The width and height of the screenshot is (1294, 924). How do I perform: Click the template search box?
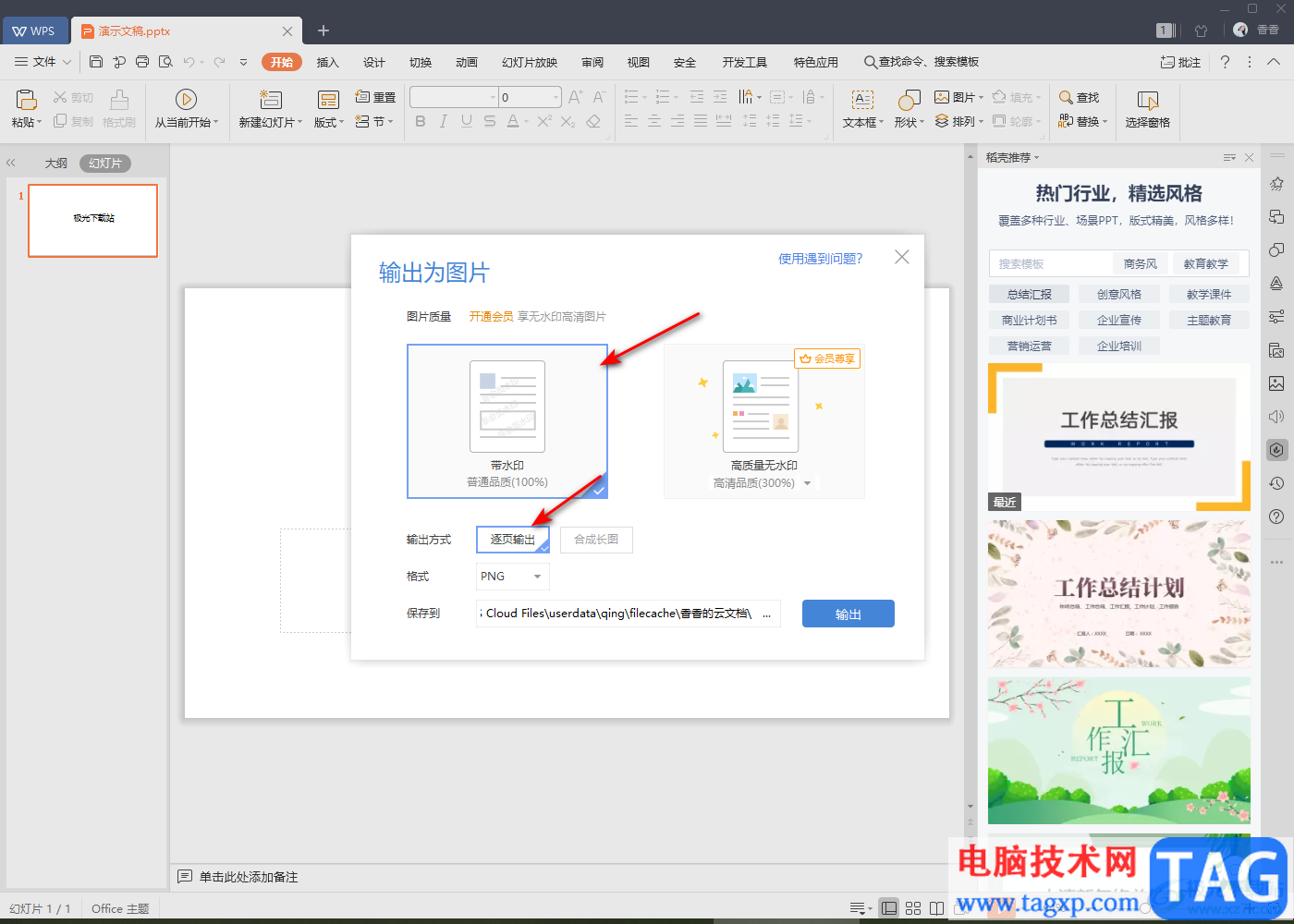point(1049,263)
